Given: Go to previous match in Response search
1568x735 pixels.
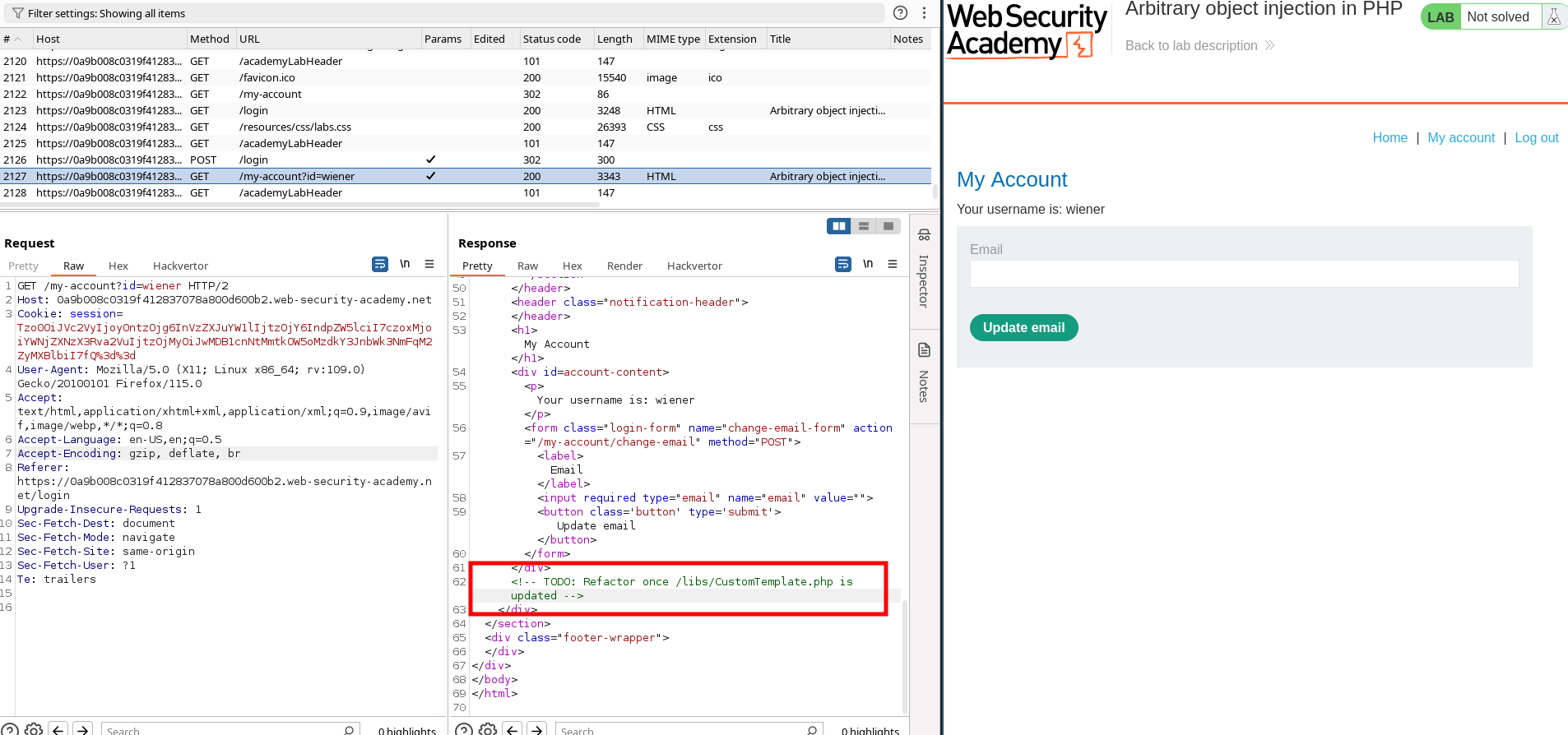Looking at the screenshot, I should coord(512,729).
